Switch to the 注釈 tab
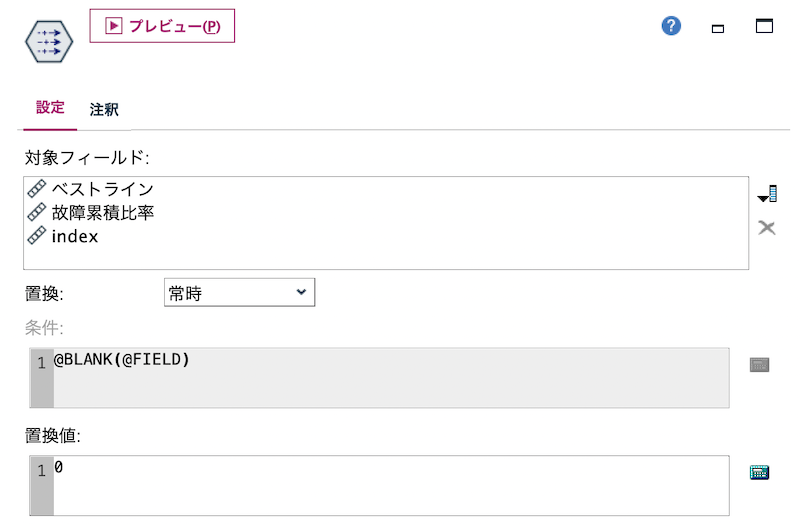The image size is (800, 524). click(x=104, y=109)
